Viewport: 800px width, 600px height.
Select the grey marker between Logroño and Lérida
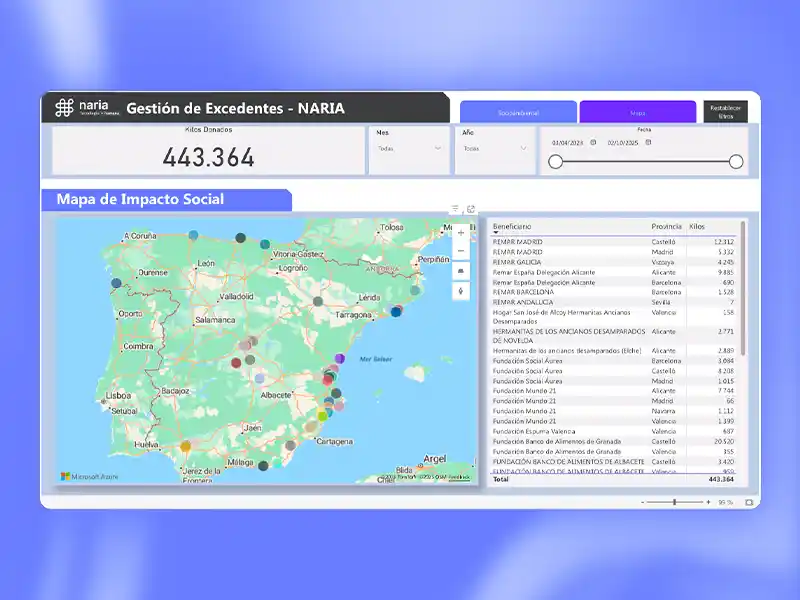click(318, 302)
